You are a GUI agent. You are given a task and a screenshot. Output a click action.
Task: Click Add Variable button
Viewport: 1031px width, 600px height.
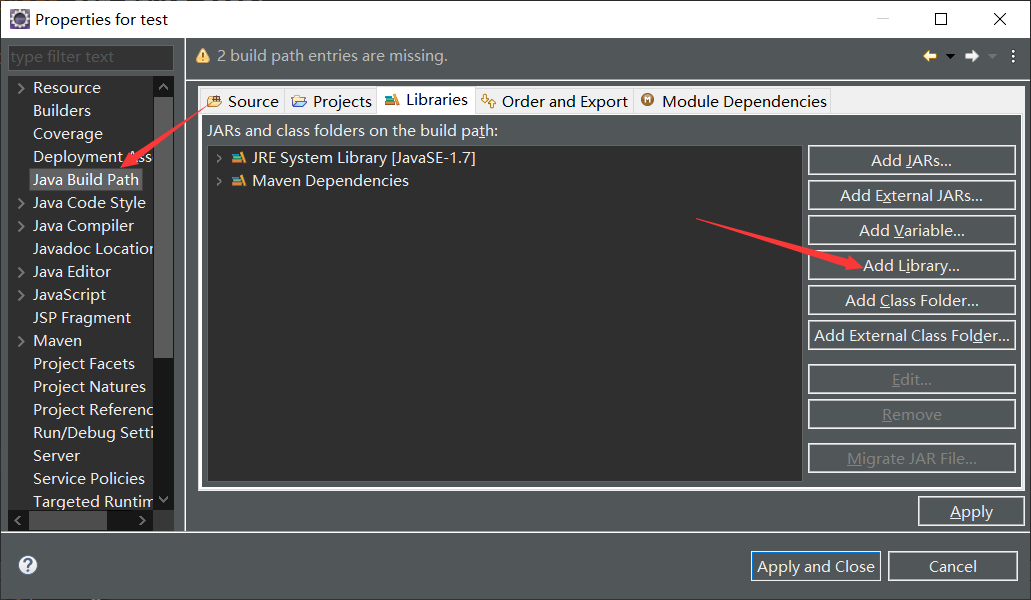911,231
